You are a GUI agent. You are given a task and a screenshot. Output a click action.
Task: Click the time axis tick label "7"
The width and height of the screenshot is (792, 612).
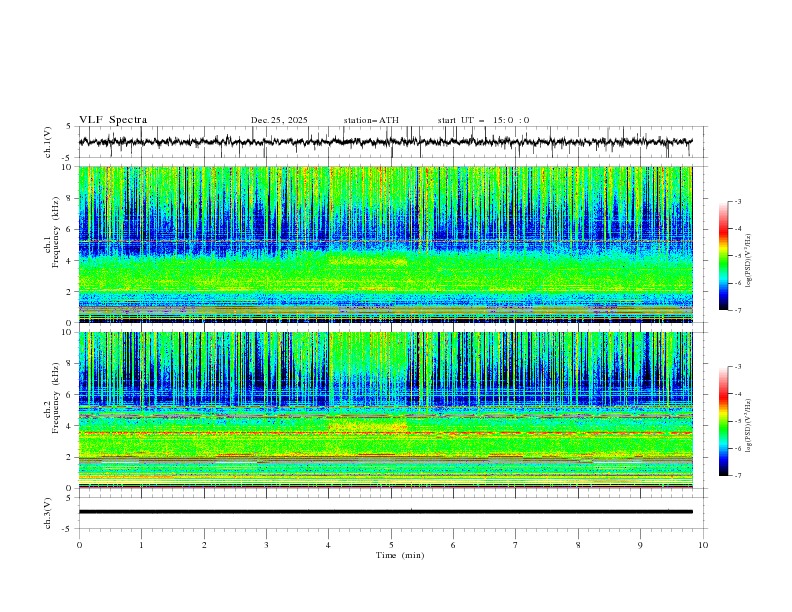[516, 545]
